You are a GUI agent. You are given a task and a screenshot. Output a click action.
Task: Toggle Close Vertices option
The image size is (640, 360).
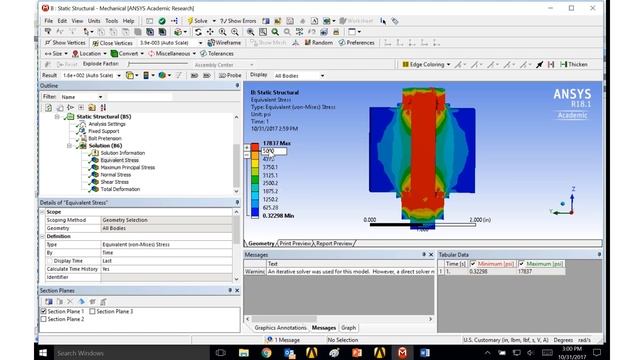[112, 43]
